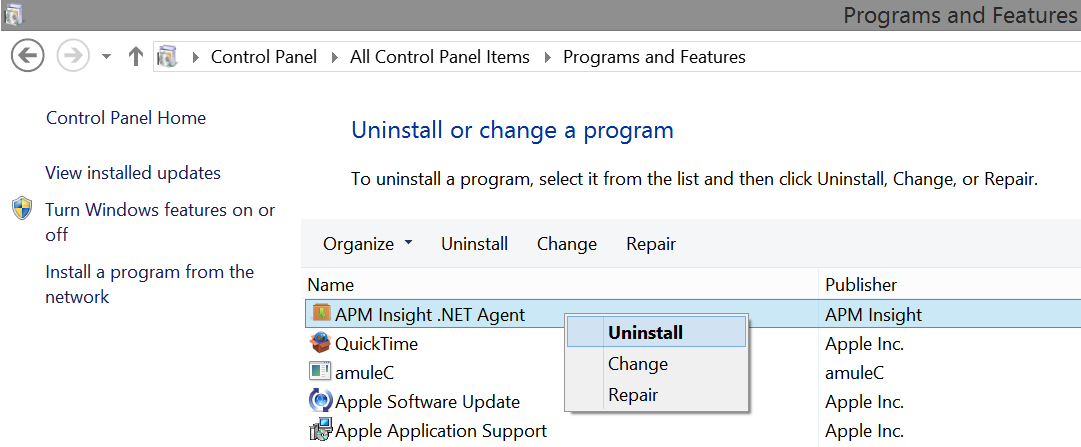The width and height of the screenshot is (1081, 447).
Task: Click the APM Insight .NET Agent icon
Action: [321, 314]
